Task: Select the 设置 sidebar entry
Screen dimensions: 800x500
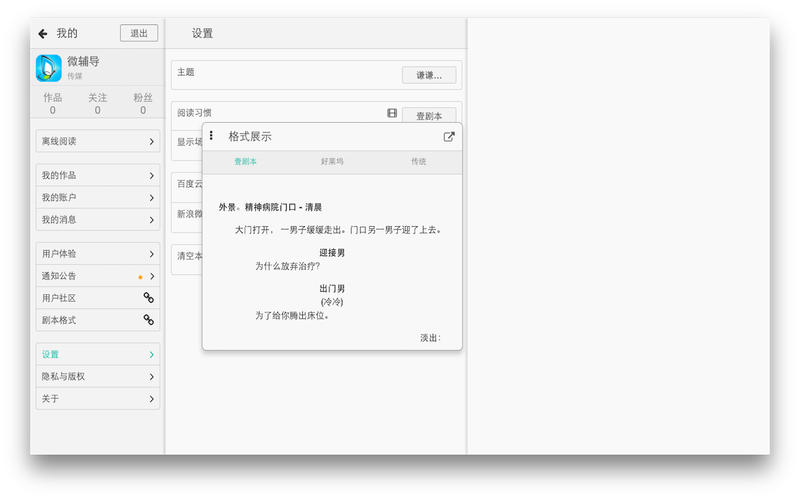Action: [x=98, y=354]
